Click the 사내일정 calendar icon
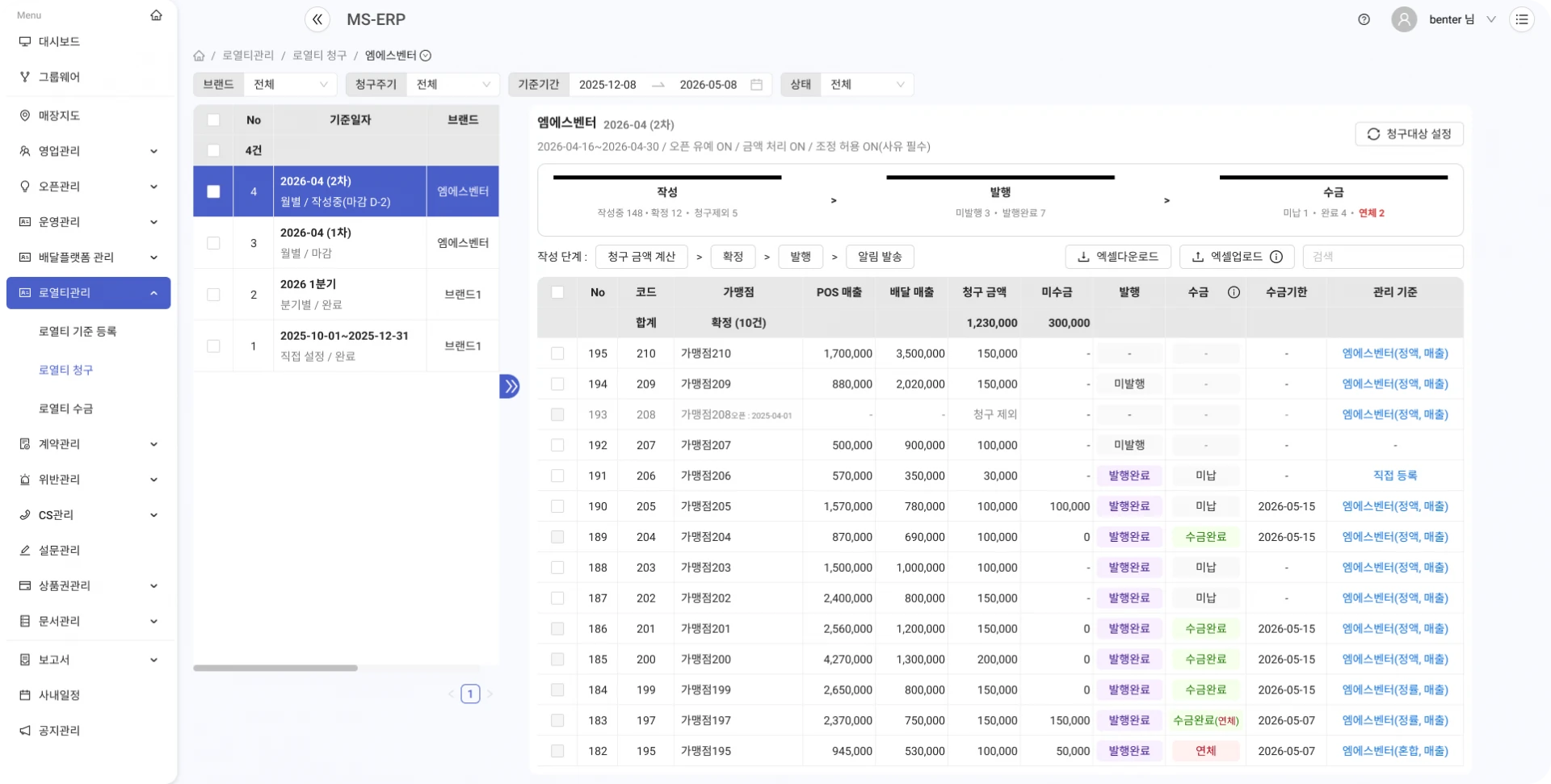1551x784 pixels. [25, 695]
